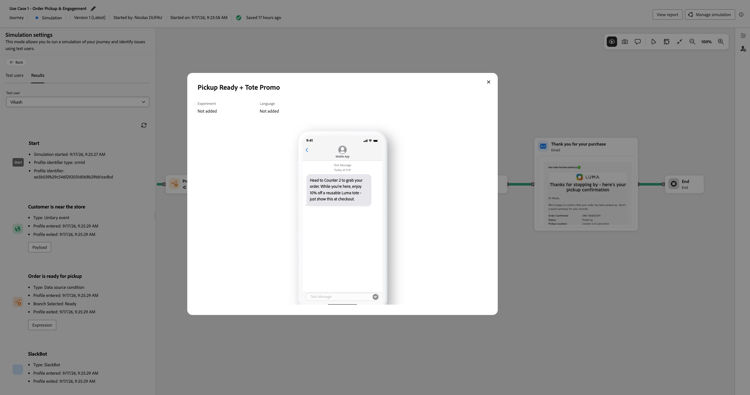This screenshot has height=395, width=750.
Task: Select the Results tab
Action: click(x=38, y=75)
